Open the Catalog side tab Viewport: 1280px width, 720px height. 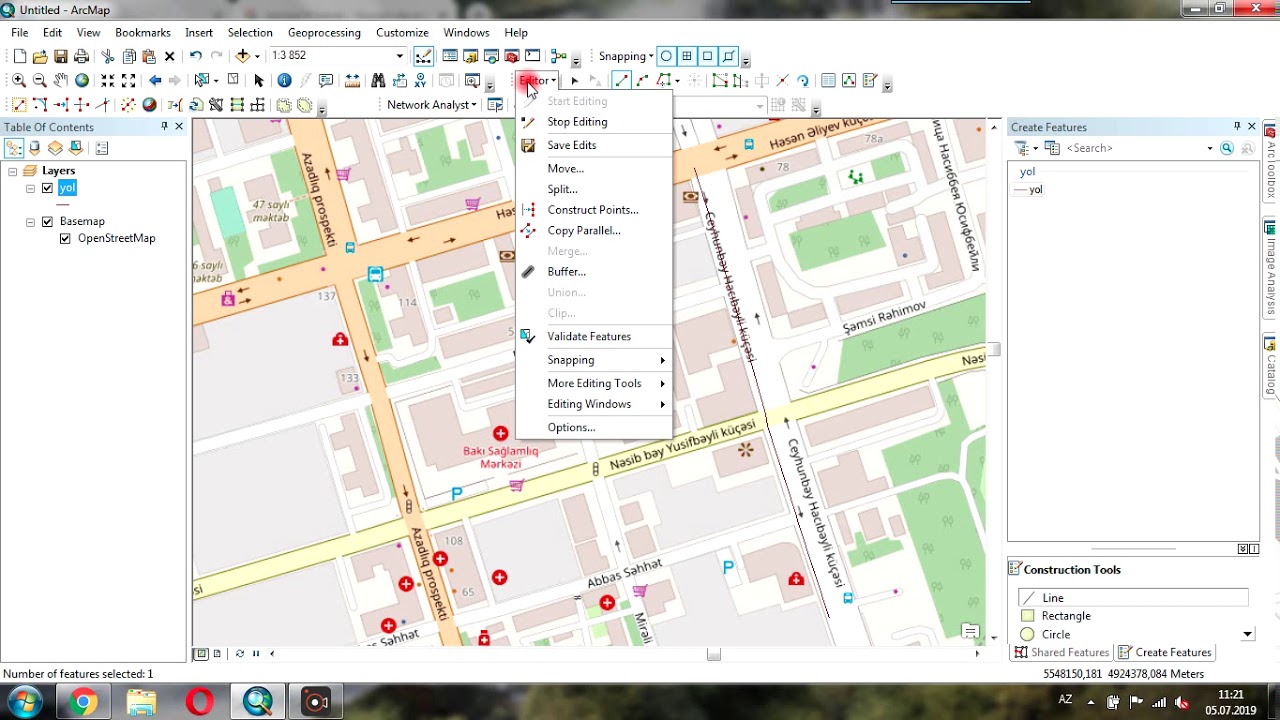[x=1271, y=366]
